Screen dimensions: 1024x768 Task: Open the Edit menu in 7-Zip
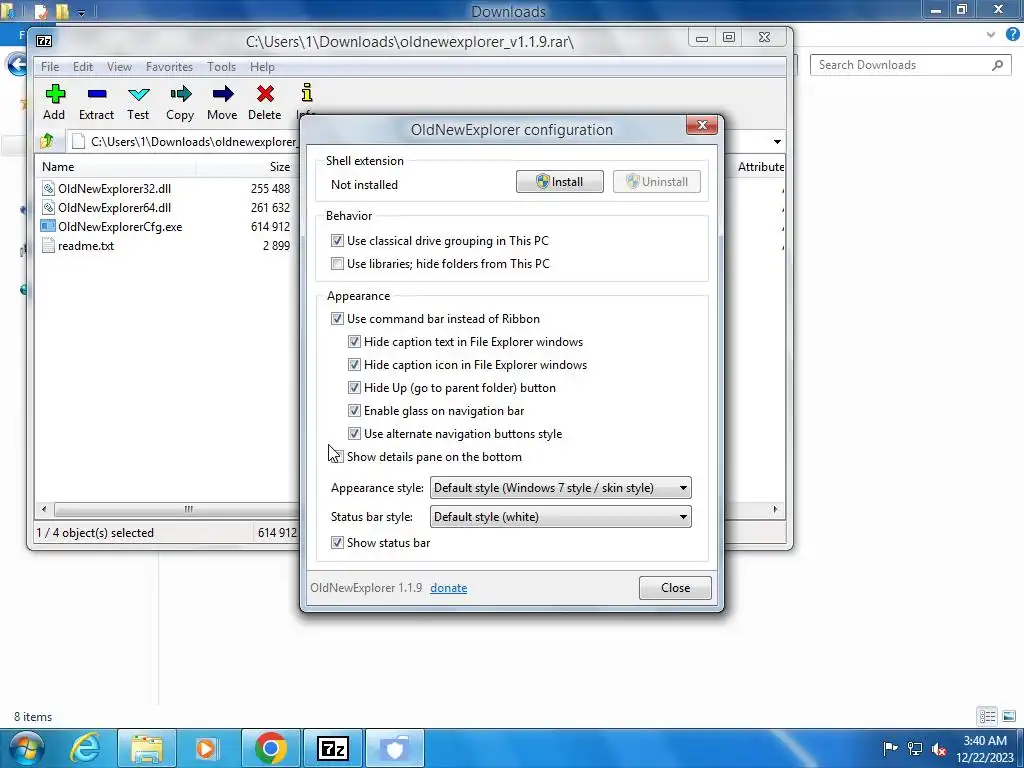click(82, 67)
